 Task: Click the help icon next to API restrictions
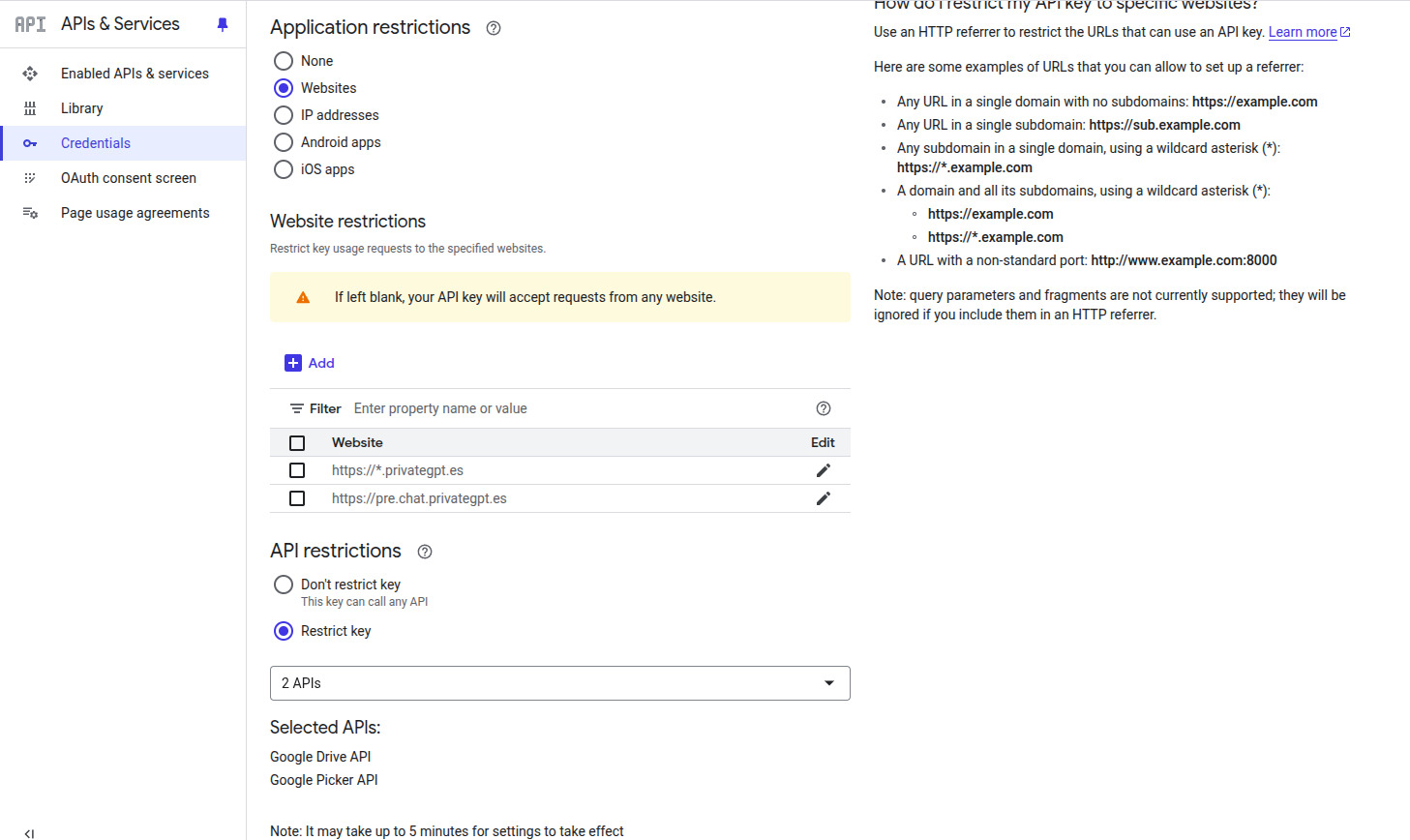coord(425,552)
